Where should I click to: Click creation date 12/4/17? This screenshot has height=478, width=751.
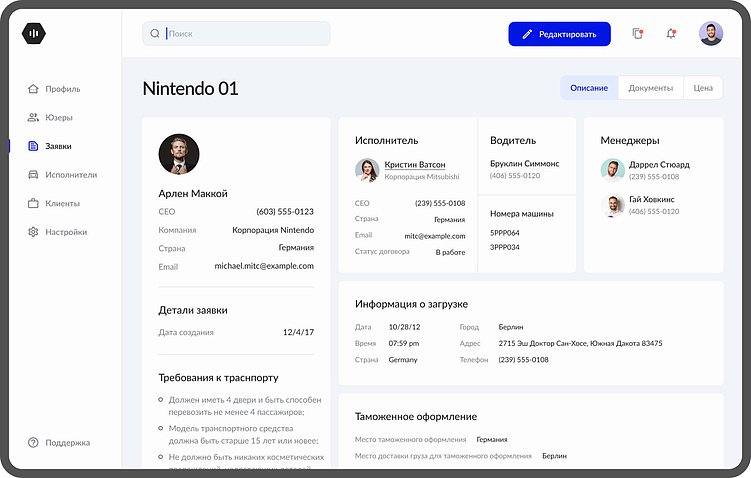298,332
